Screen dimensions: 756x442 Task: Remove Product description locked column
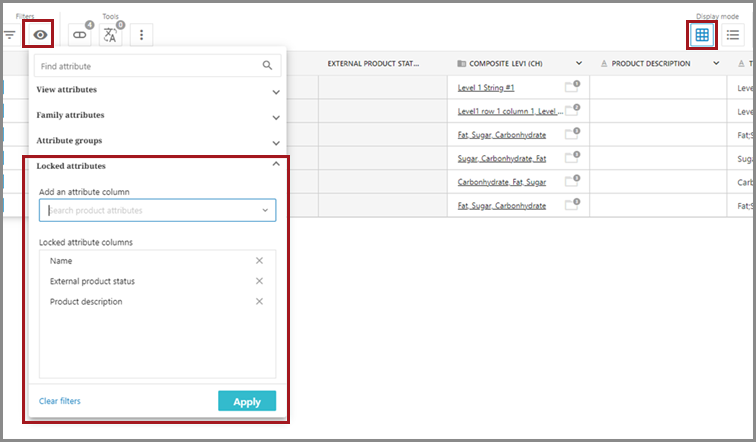coord(259,302)
